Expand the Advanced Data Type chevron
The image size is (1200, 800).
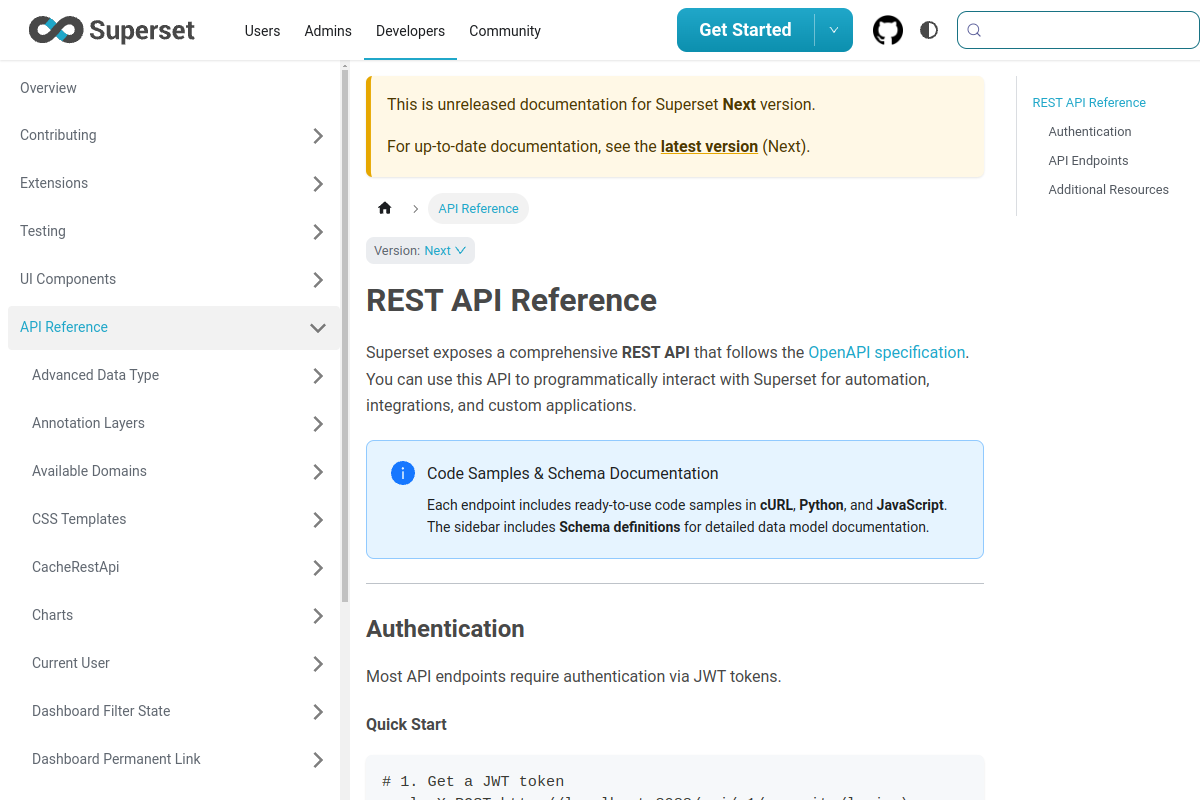[318, 376]
